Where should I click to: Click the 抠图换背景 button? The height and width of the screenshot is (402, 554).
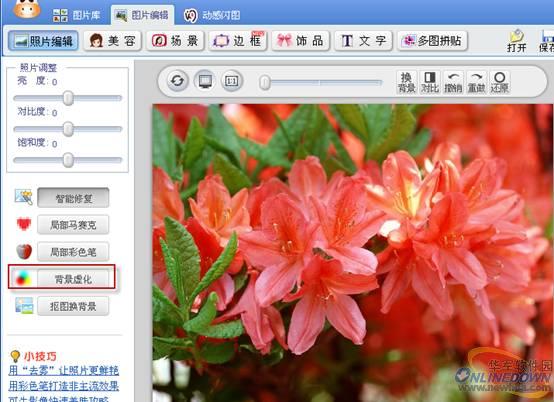pyautogui.click(x=73, y=306)
